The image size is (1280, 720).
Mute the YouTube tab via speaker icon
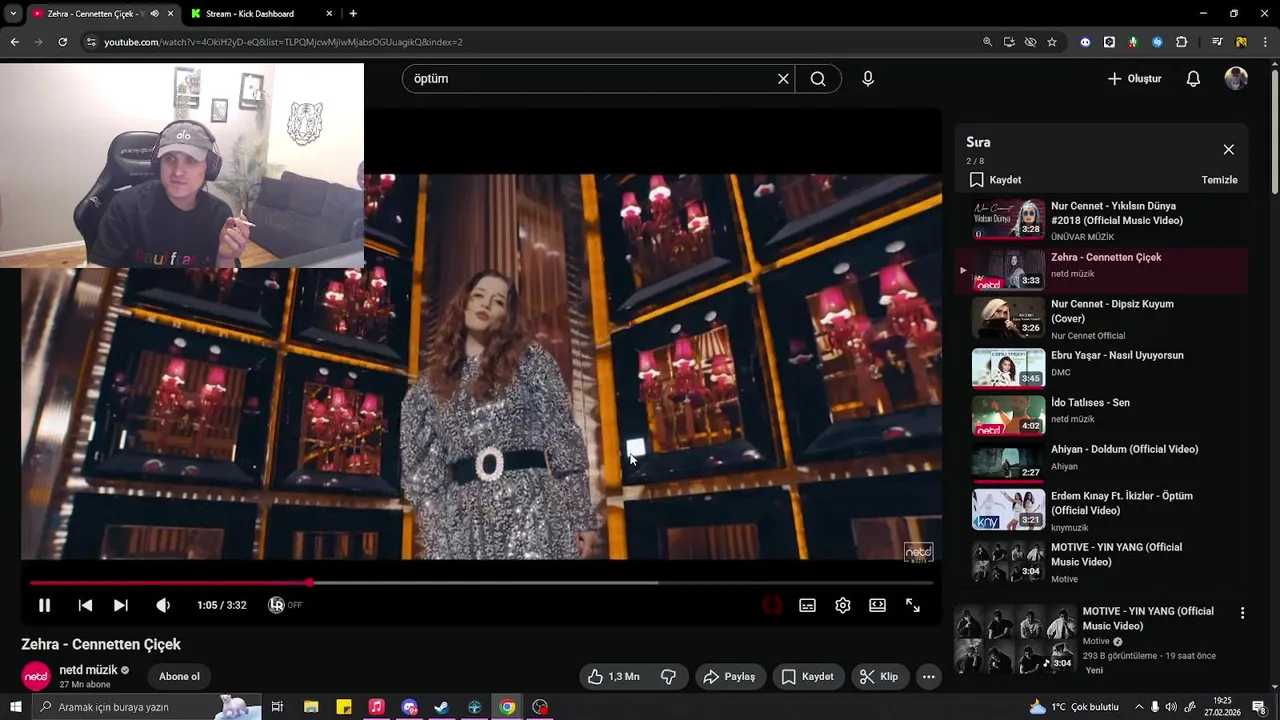(154, 14)
